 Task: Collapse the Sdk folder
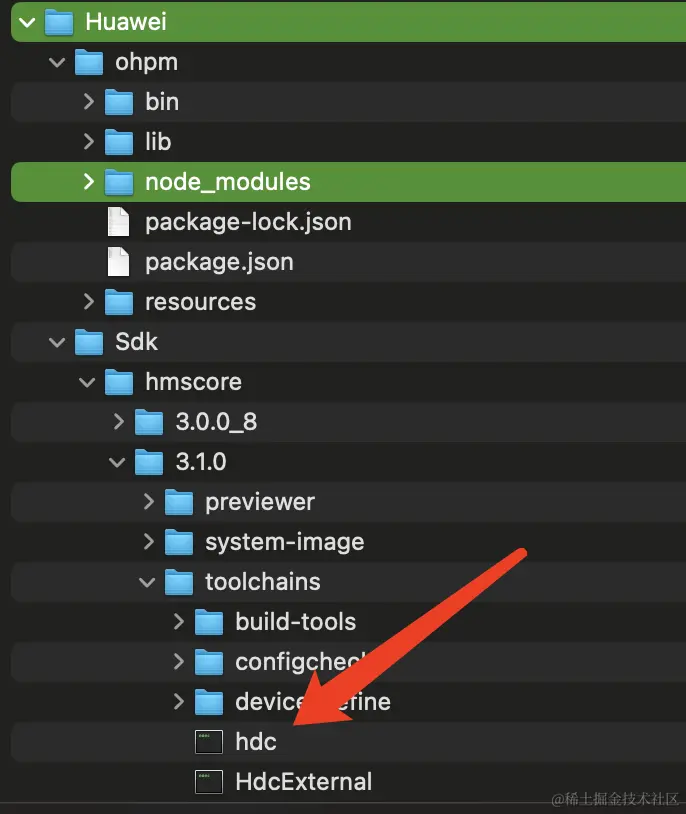(57, 342)
